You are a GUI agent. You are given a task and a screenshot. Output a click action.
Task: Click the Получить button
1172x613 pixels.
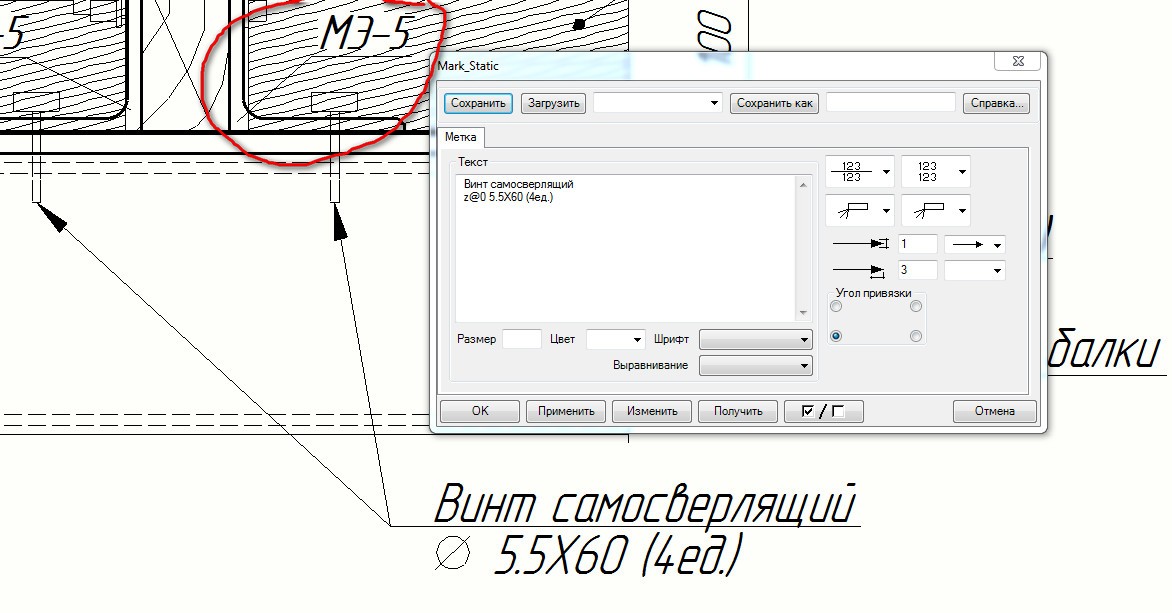click(x=738, y=411)
